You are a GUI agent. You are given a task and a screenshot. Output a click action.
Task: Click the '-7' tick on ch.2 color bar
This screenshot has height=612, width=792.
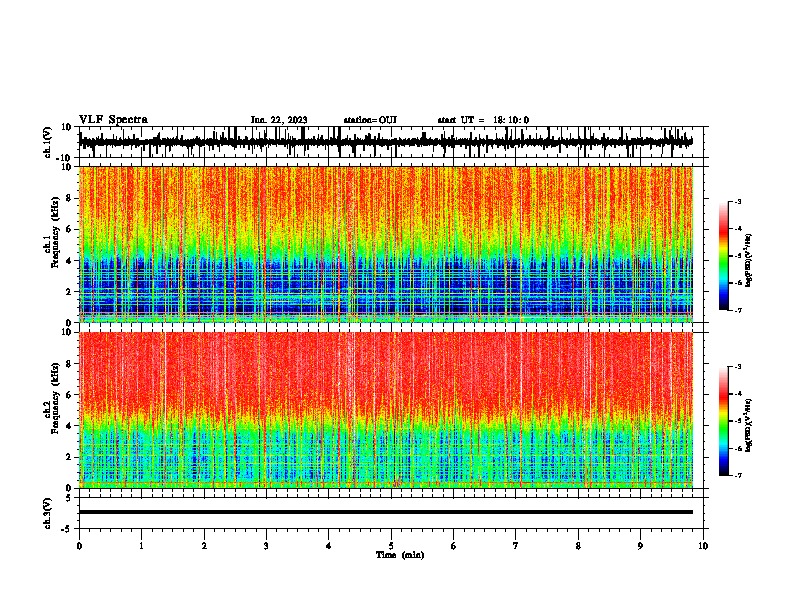coord(738,475)
